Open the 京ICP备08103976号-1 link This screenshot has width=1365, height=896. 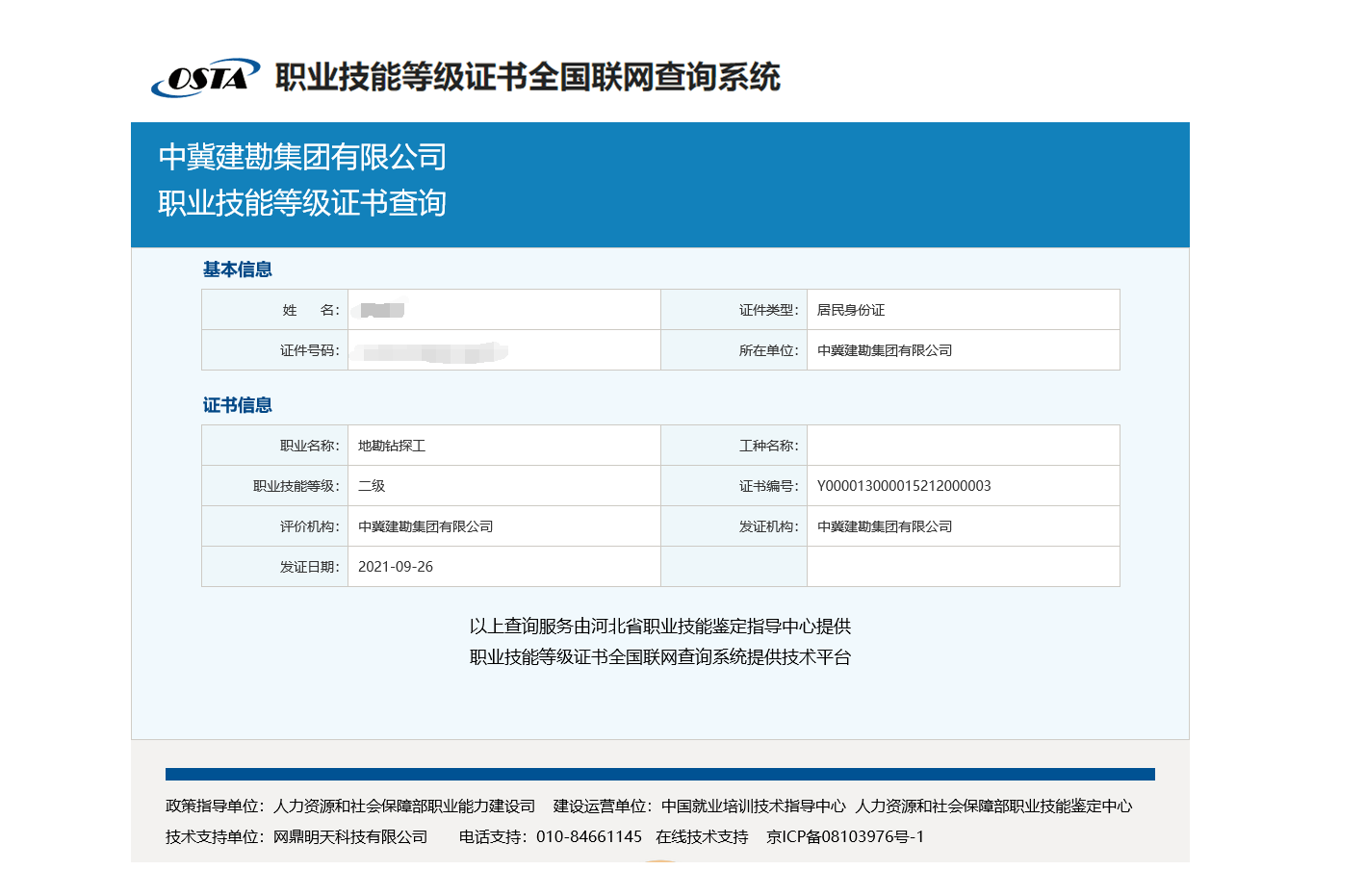click(x=844, y=837)
